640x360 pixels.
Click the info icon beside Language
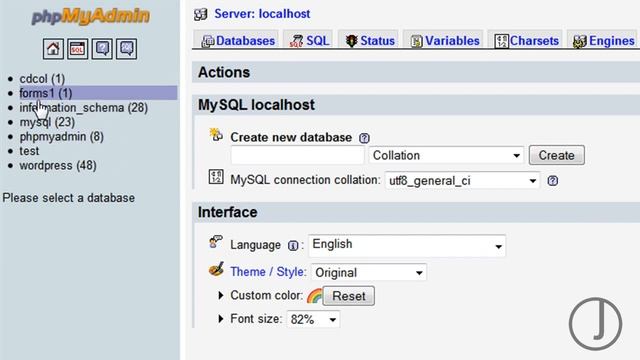click(293, 245)
